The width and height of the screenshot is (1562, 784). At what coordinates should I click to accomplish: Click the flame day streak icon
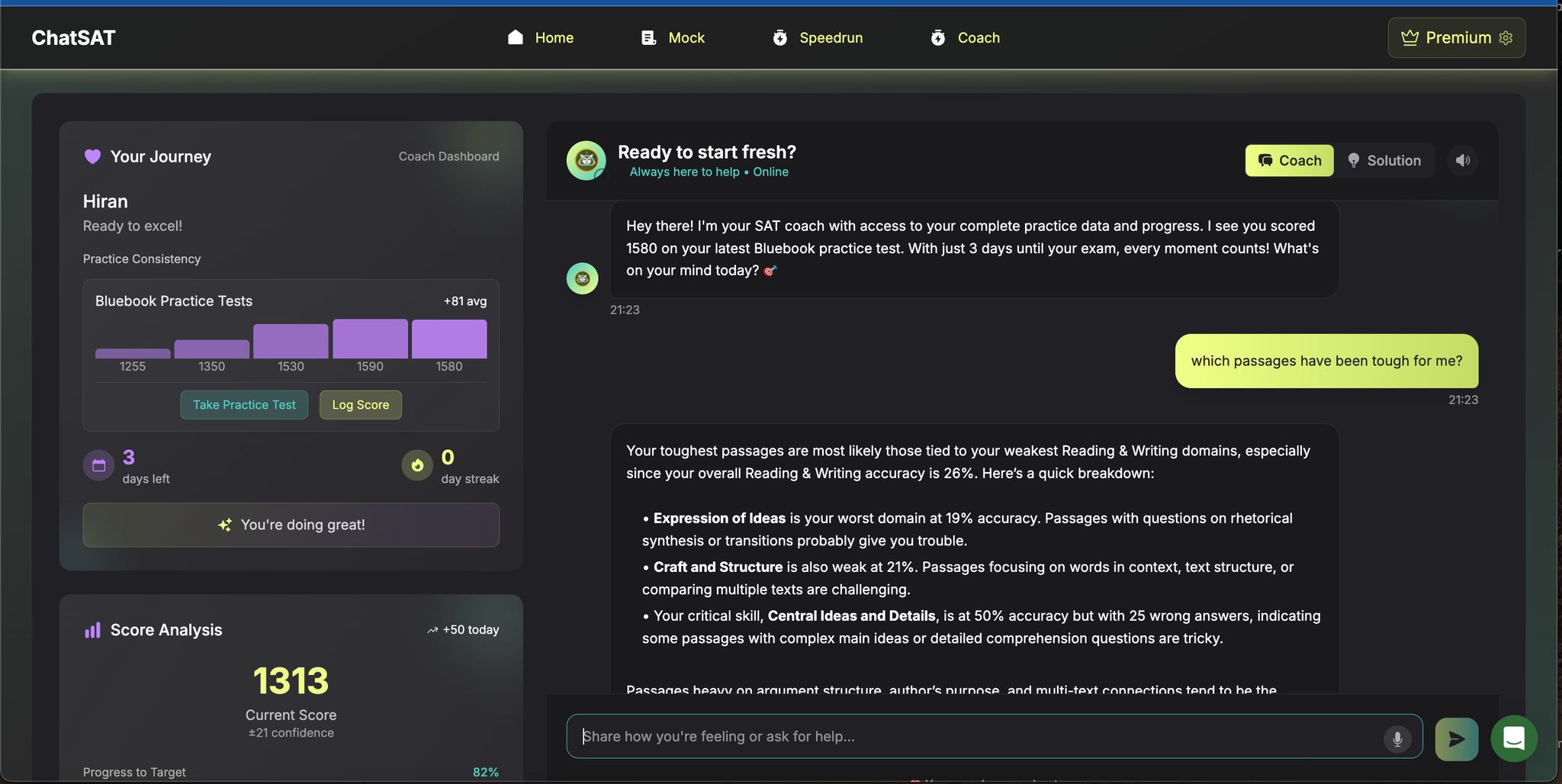click(x=417, y=465)
